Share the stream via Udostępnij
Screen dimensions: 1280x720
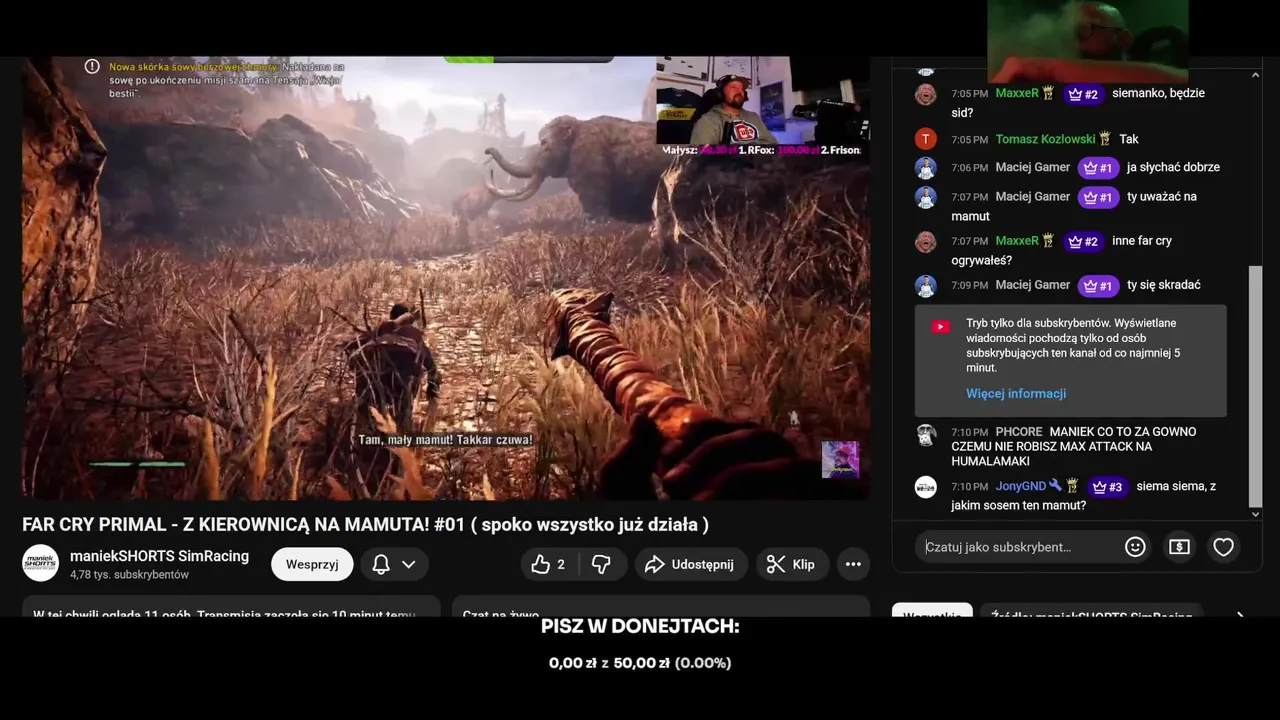click(690, 565)
